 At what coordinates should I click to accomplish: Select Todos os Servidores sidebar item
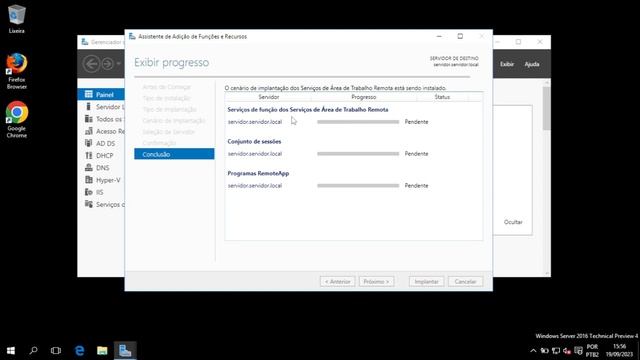tap(101, 119)
